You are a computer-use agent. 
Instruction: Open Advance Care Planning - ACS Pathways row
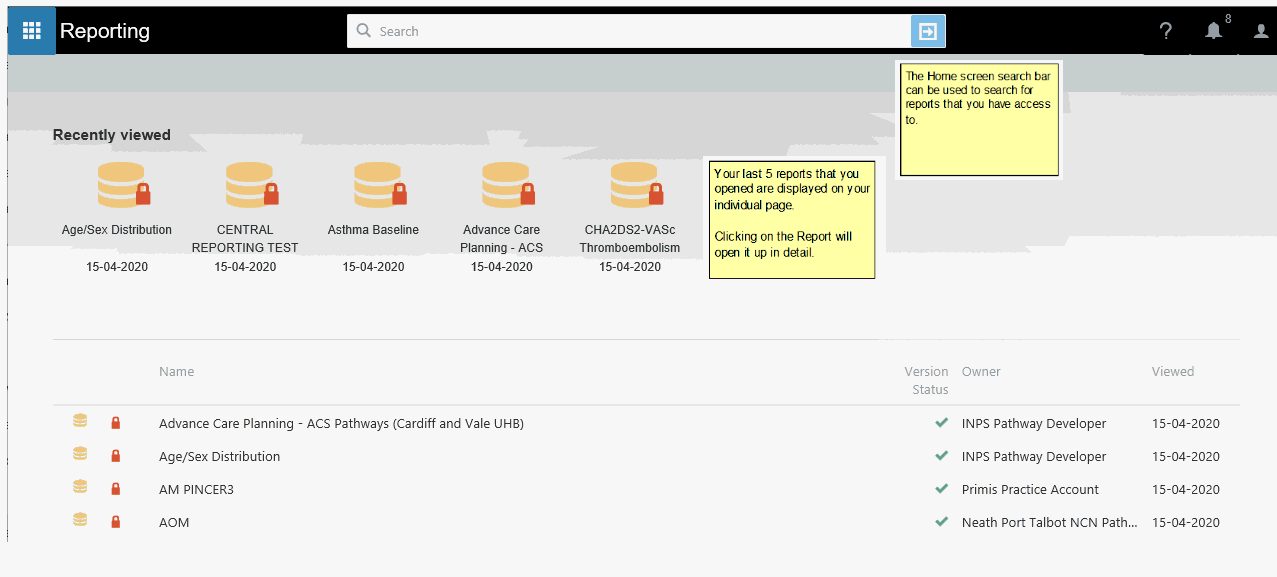[x=341, y=424]
